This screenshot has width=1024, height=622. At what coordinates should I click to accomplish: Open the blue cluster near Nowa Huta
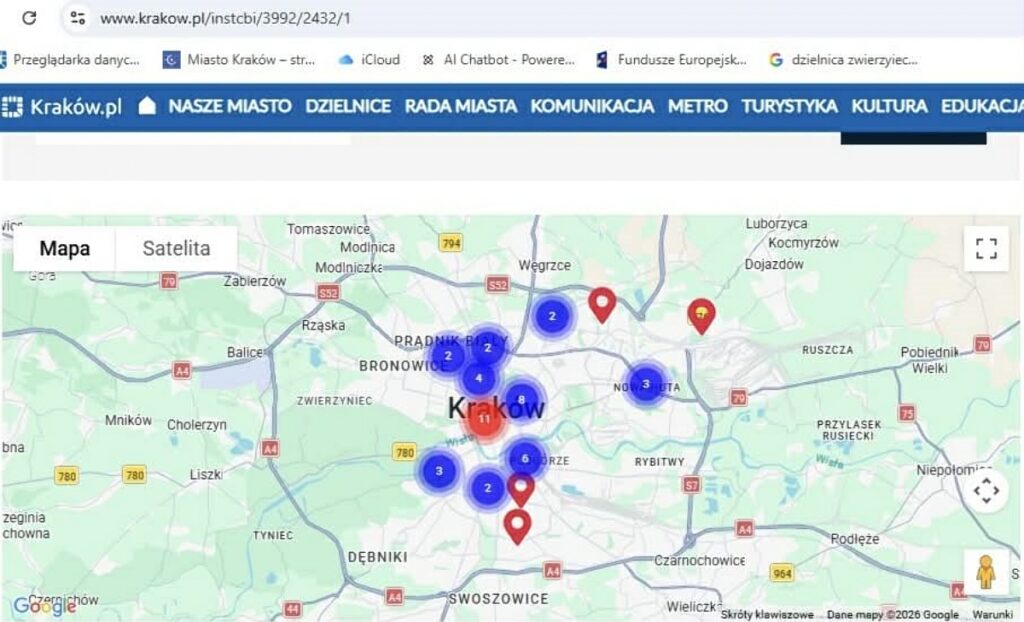coord(646,384)
